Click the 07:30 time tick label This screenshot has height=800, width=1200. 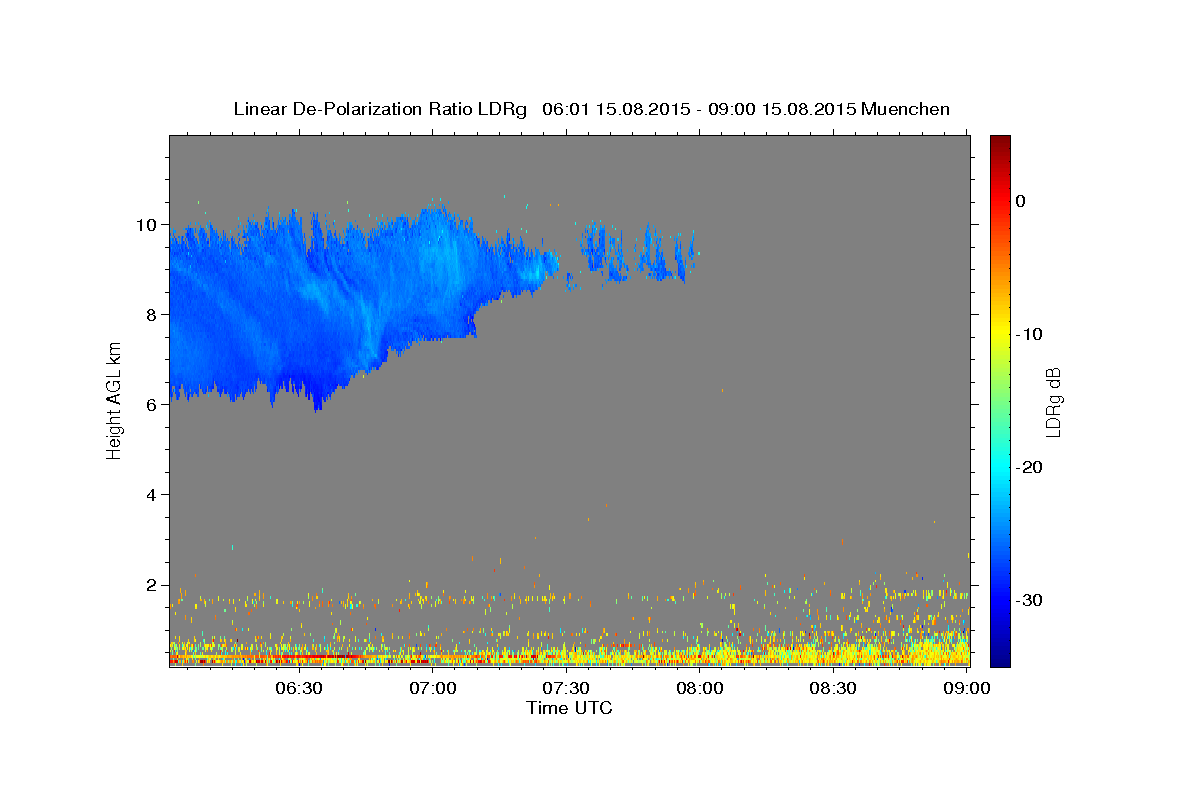(x=566, y=689)
